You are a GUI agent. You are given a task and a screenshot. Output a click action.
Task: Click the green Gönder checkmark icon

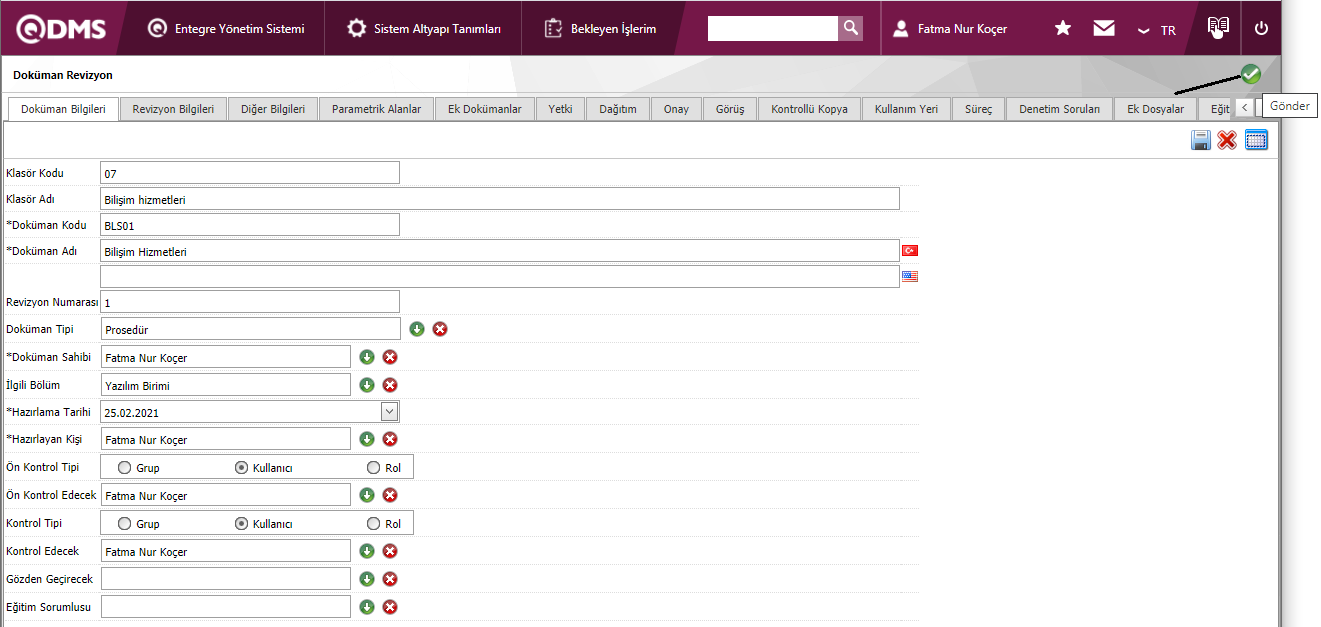tap(1250, 74)
